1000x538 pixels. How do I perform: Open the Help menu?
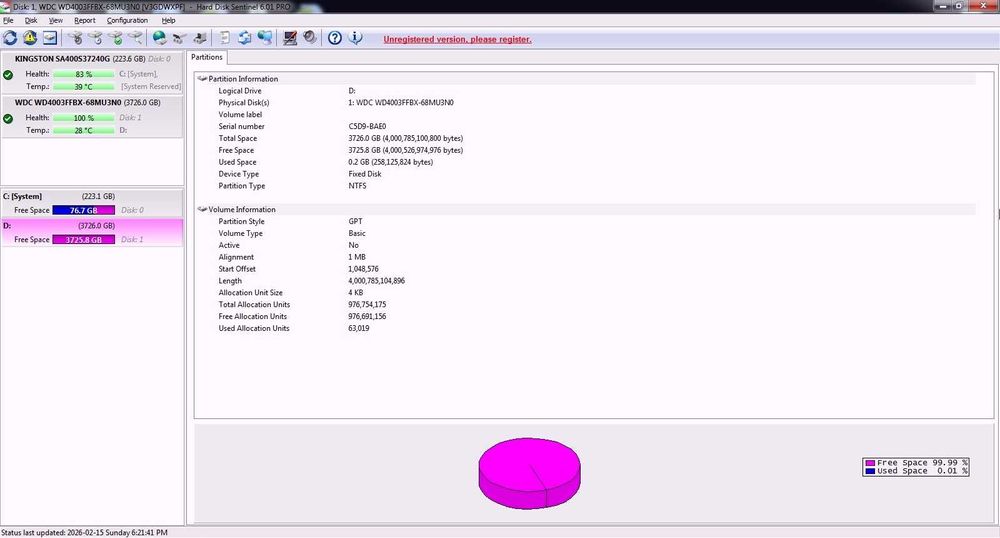pyautogui.click(x=168, y=20)
